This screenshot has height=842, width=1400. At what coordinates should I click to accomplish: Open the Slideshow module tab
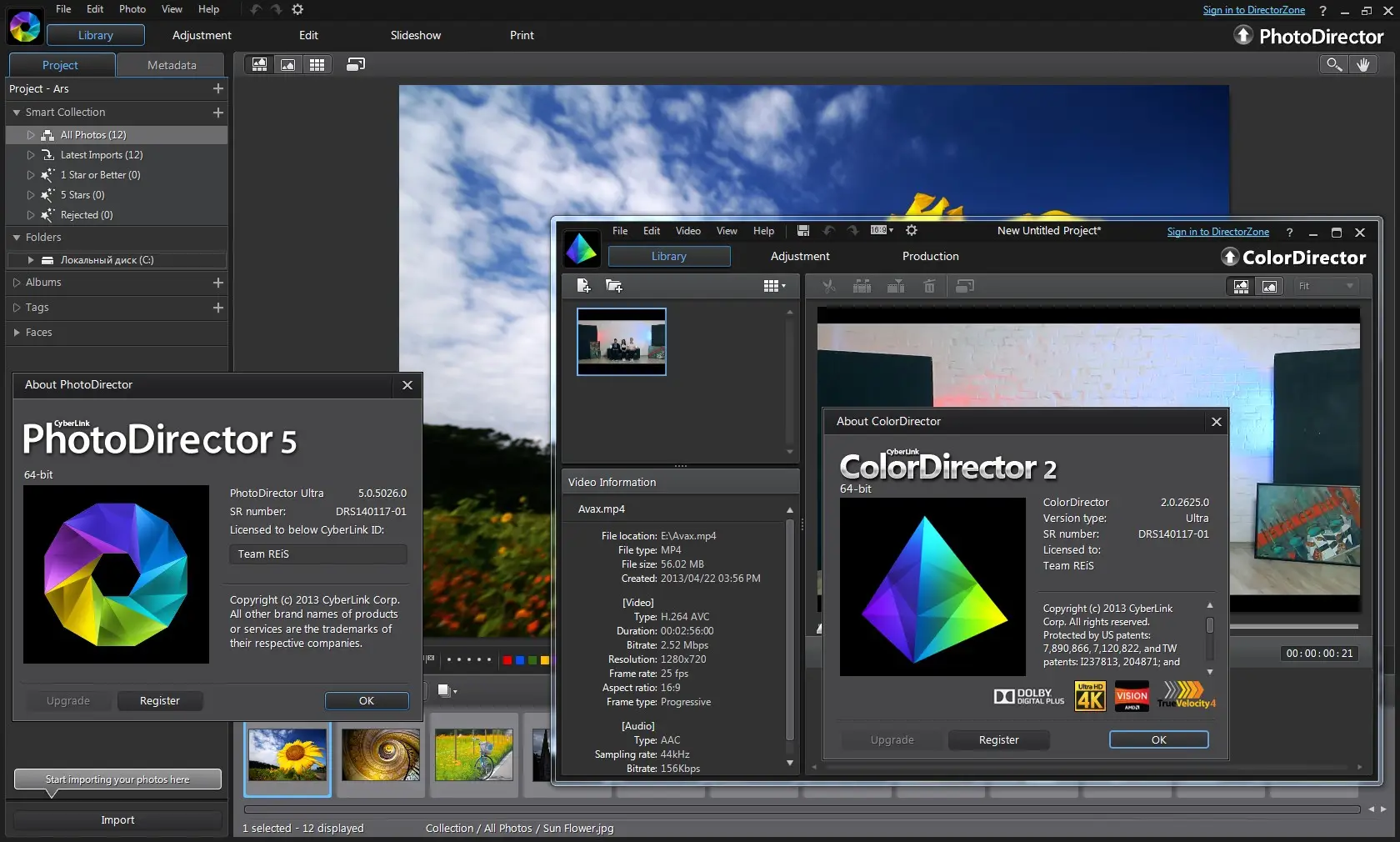click(416, 35)
